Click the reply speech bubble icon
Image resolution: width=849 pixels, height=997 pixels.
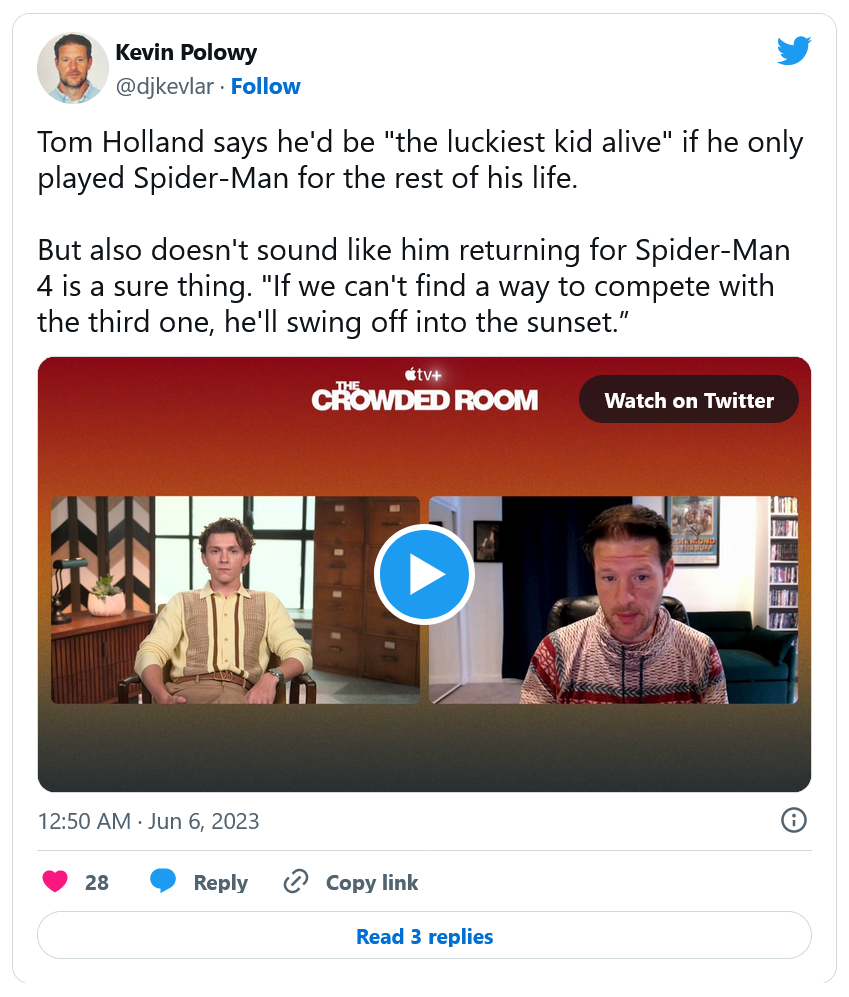[x=163, y=882]
